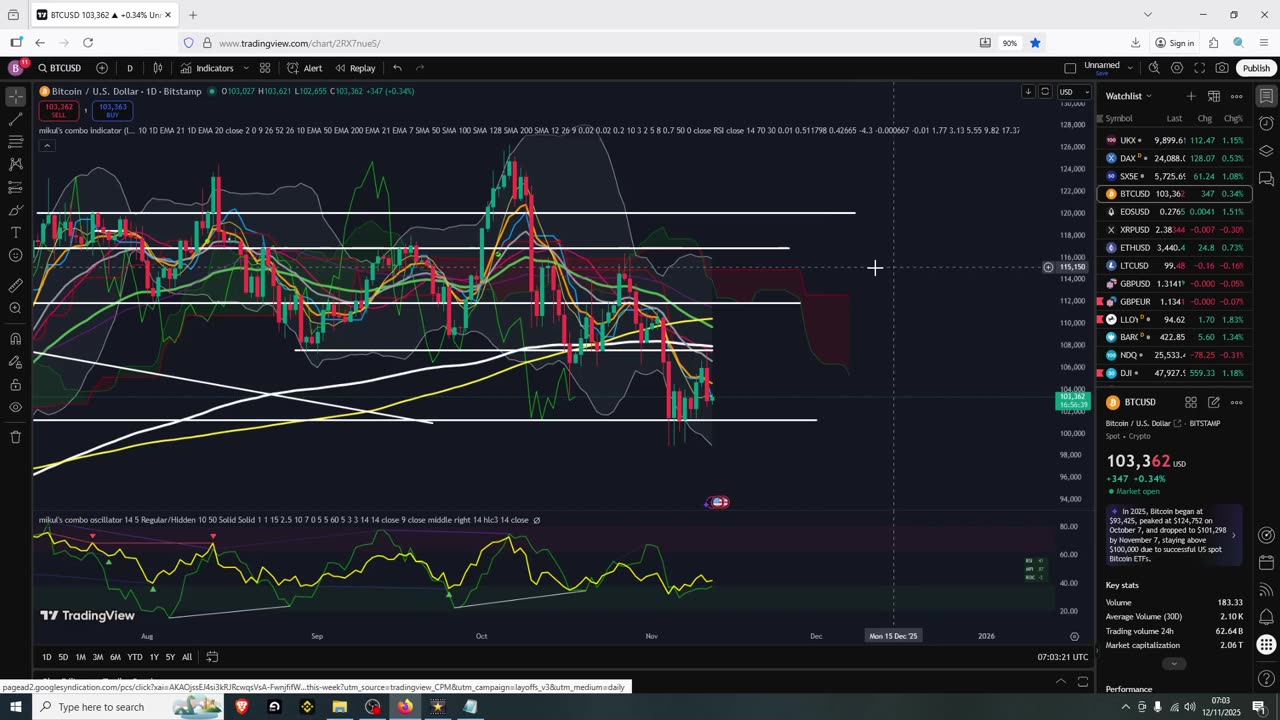Viewport: 1280px width, 720px height.
Task: Open alerts panel in right sidebar
Action: pyautogui.click(x=1266, y=124)
